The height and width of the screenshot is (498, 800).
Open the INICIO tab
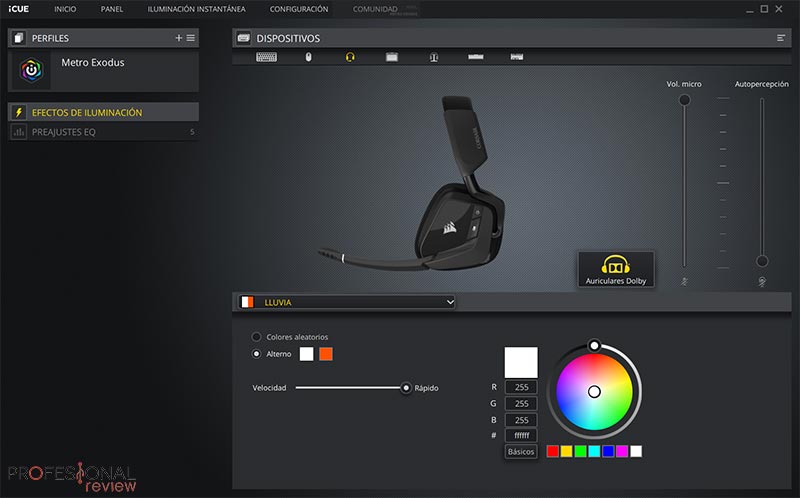click(65, 9)
